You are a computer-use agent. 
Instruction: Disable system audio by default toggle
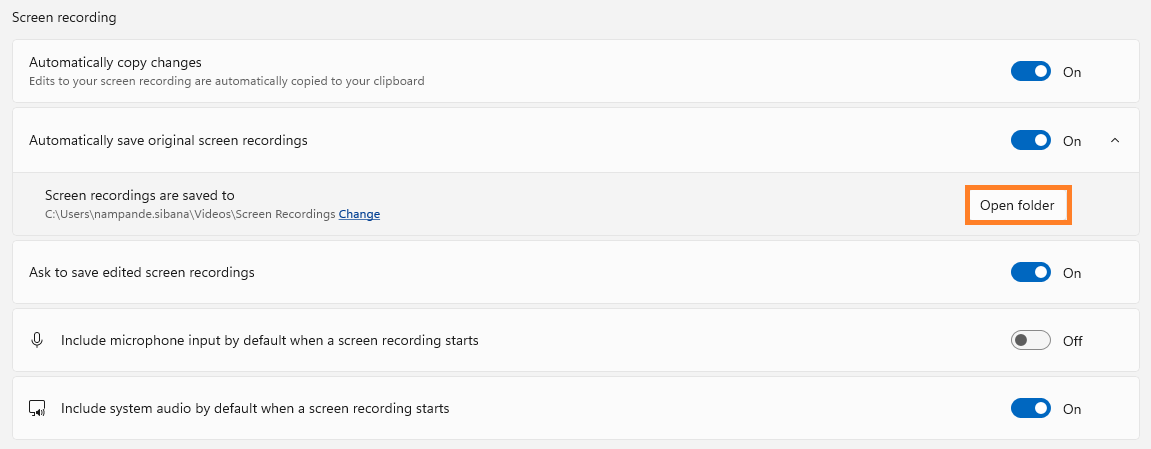coord(1030,409)
